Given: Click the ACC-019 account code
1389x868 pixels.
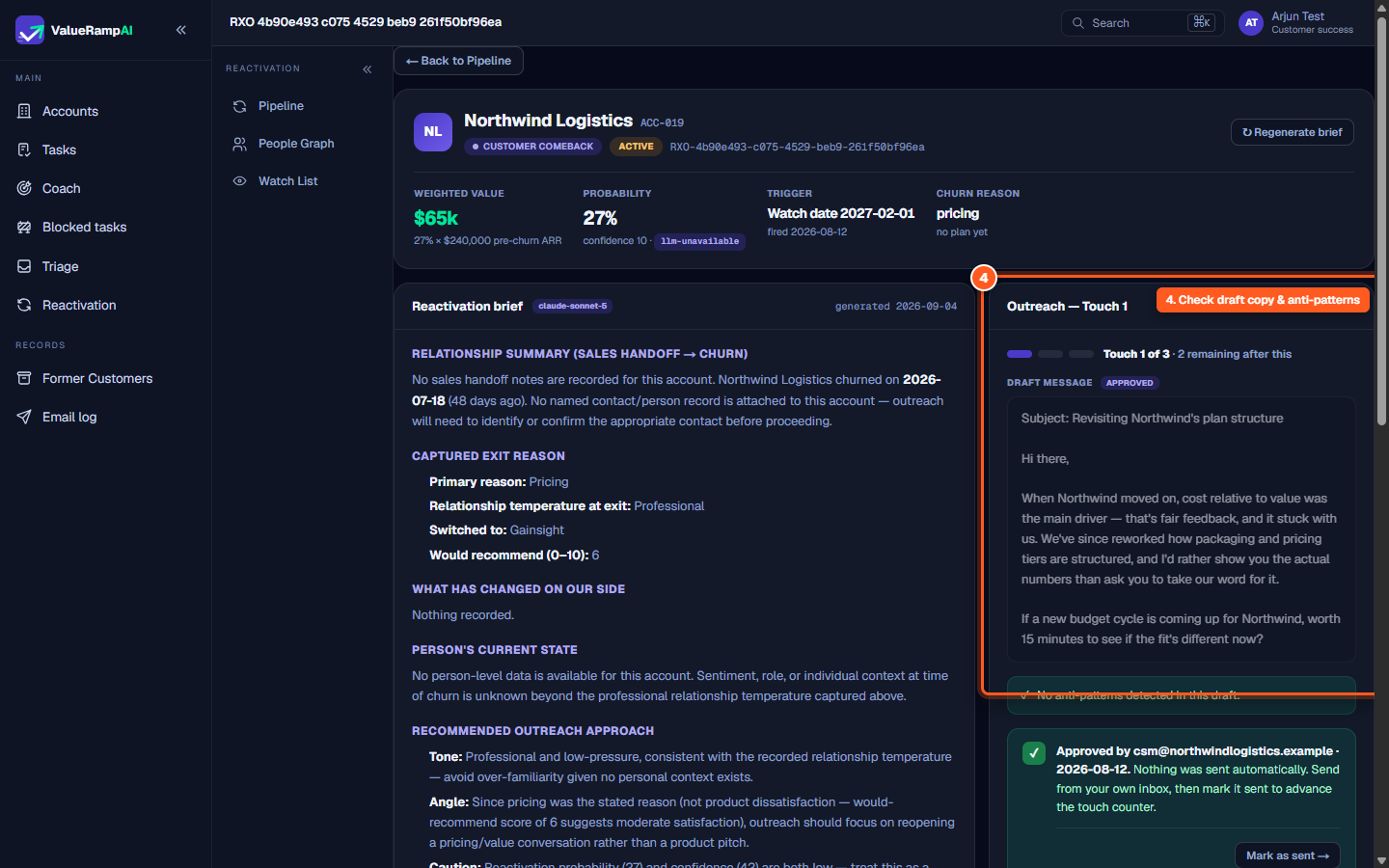Looking at the screenshot, I should click(x=662, y=123).
